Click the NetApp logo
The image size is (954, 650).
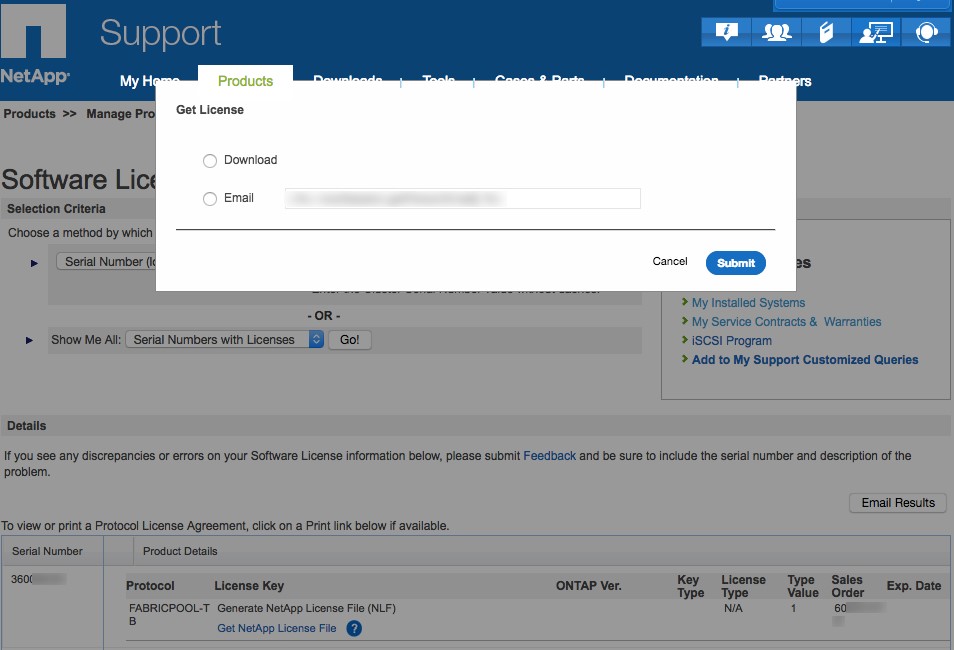point(34,44)
